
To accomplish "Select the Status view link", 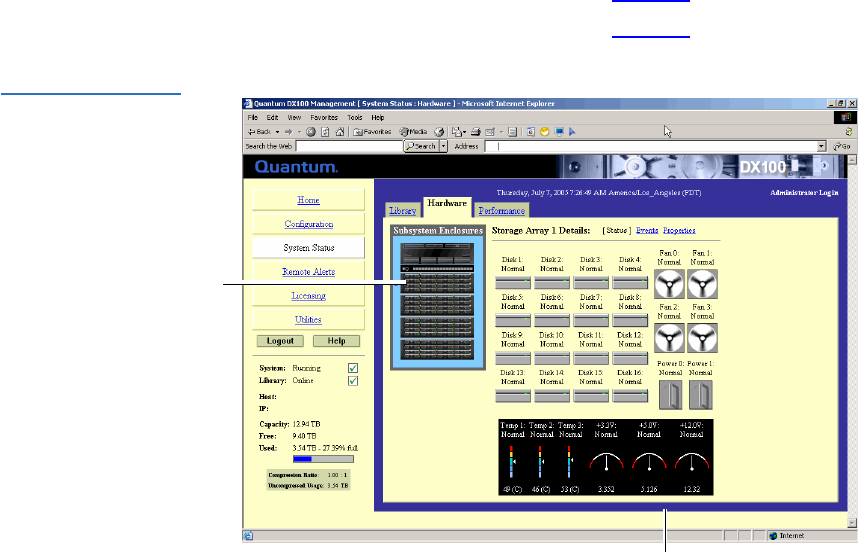I will tap(617, 231).
